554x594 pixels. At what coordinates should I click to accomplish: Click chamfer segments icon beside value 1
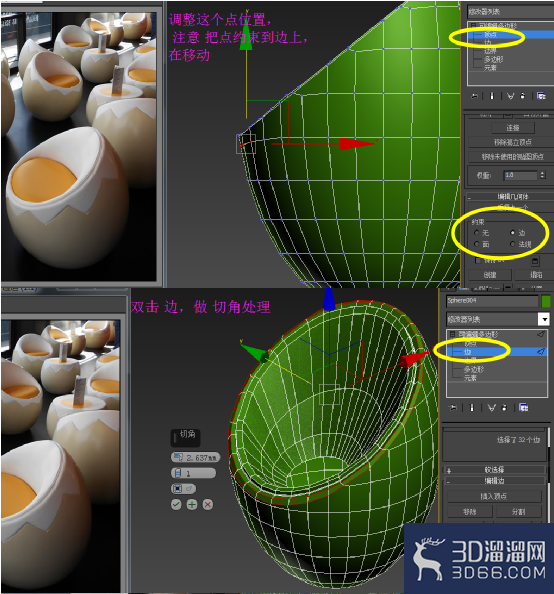click(178, 473)
